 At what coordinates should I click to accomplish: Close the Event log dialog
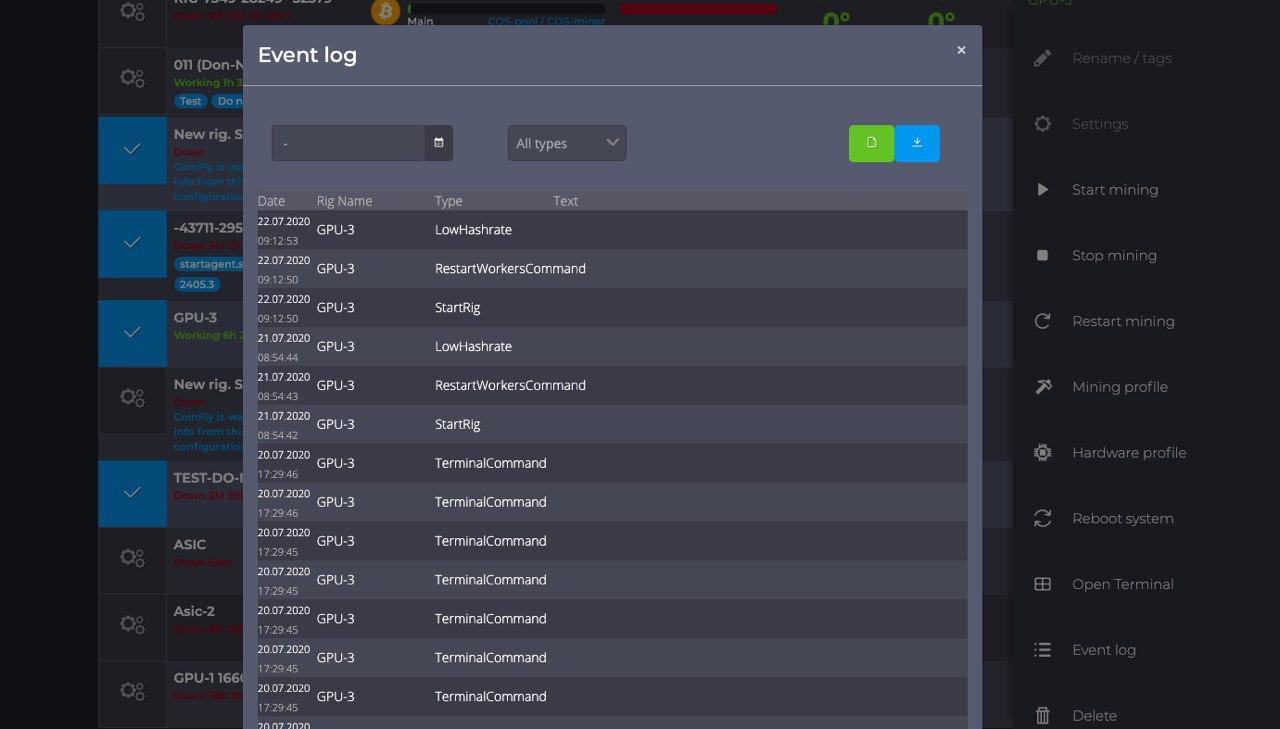961,50
